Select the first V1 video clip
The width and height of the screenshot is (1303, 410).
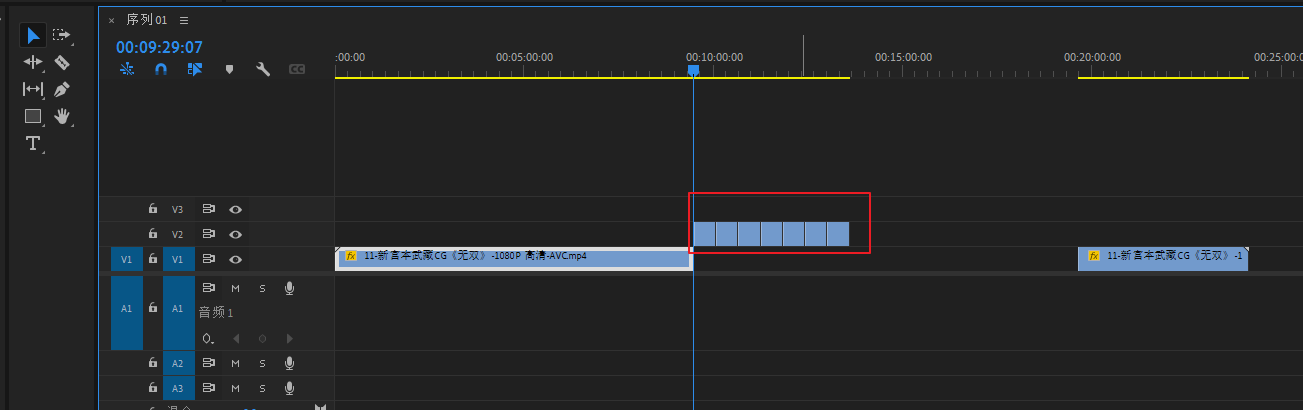[x=512, y=257]
